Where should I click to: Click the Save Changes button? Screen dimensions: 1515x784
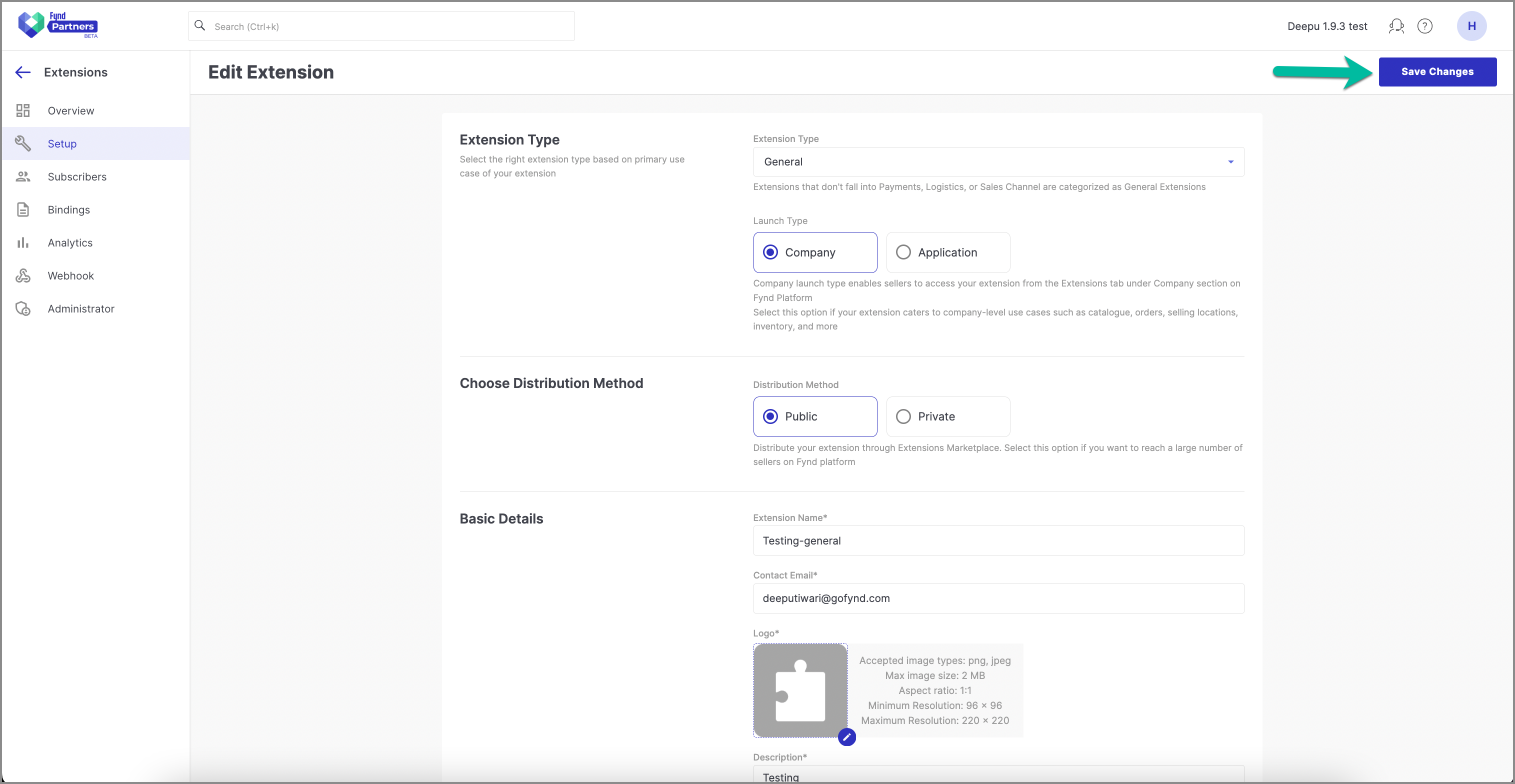pos(1437,72)
